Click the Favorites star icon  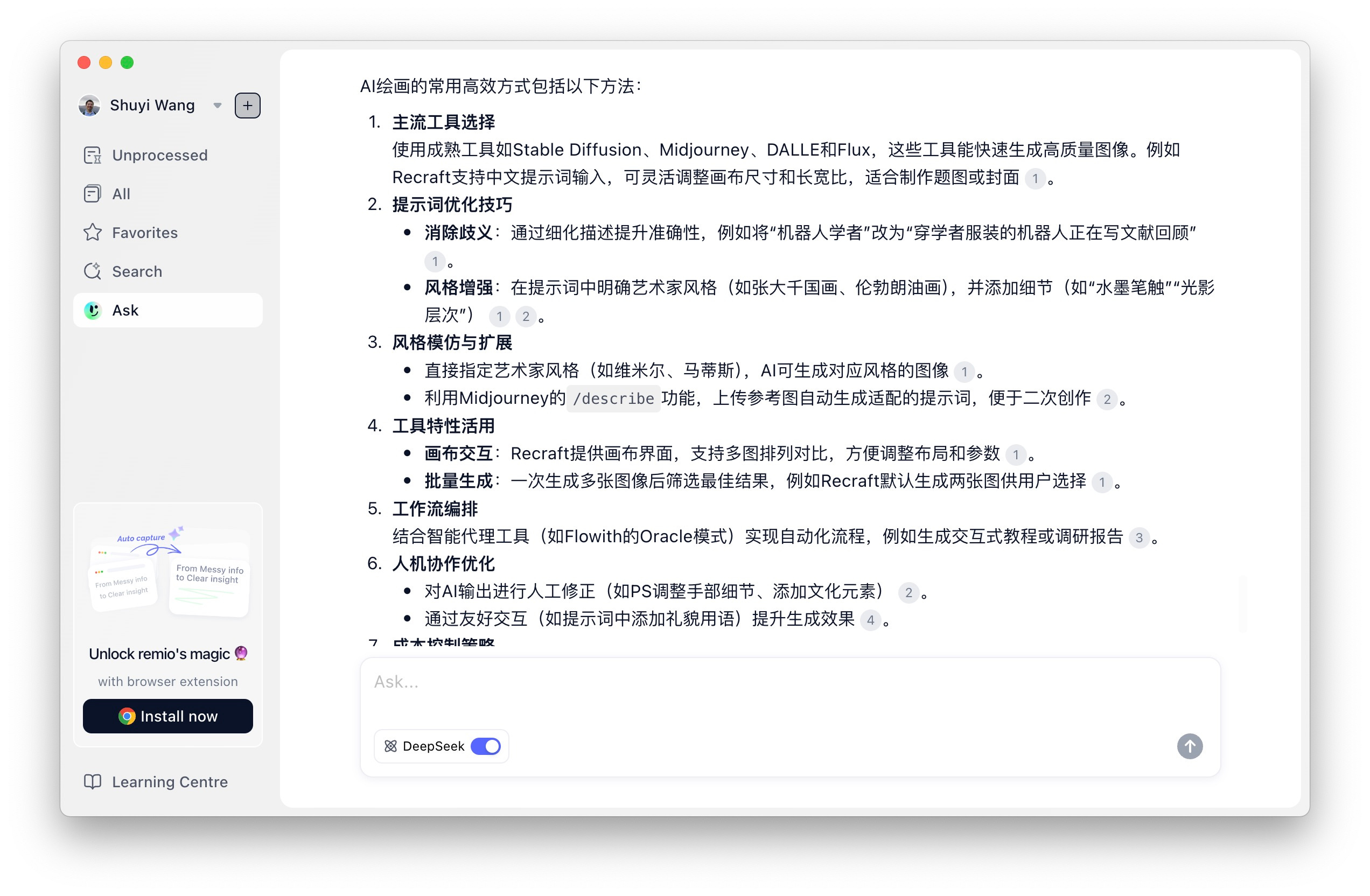tap(92, 233)
